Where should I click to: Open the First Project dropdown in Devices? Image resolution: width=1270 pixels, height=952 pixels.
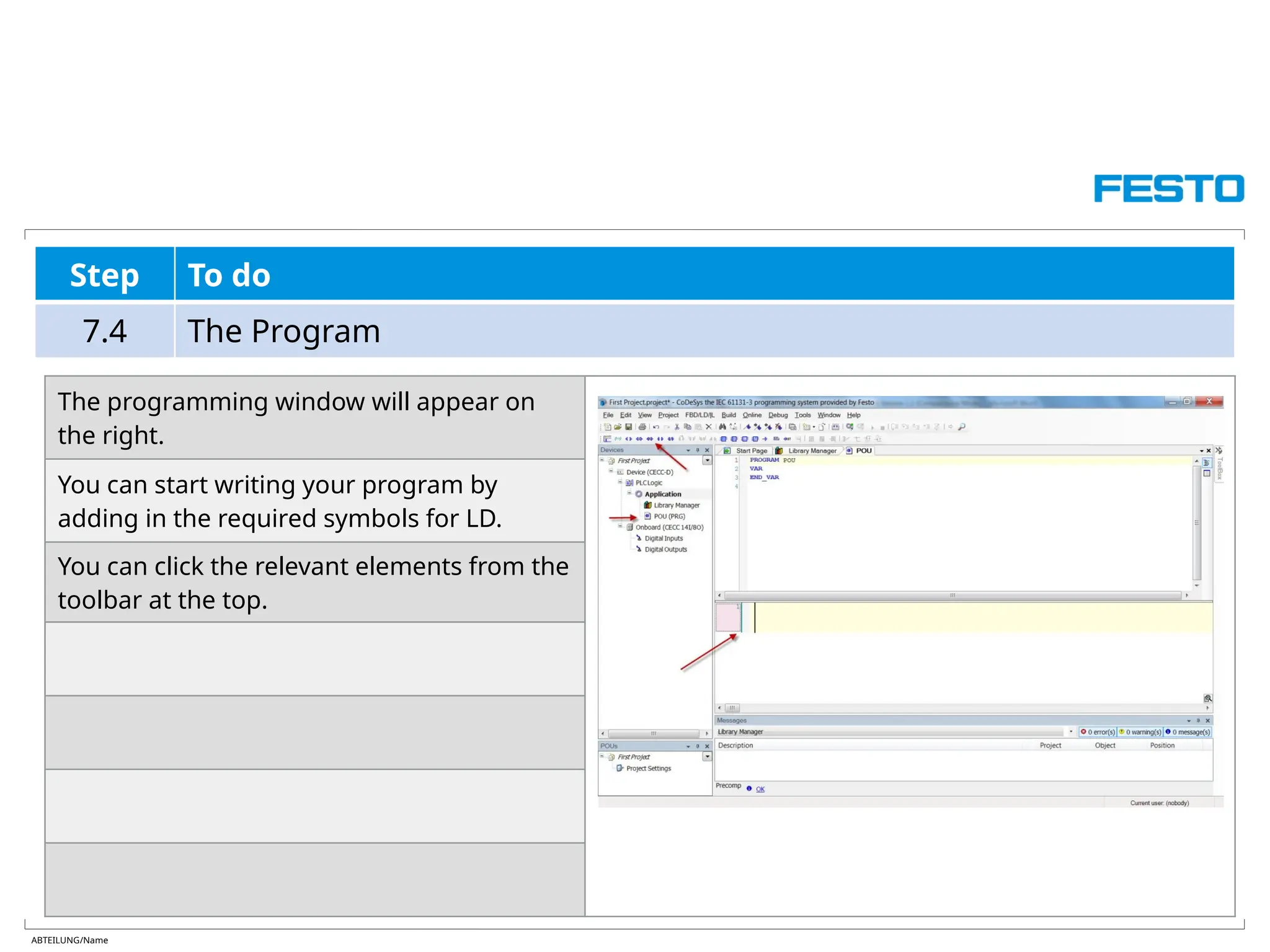click(707, 461)
